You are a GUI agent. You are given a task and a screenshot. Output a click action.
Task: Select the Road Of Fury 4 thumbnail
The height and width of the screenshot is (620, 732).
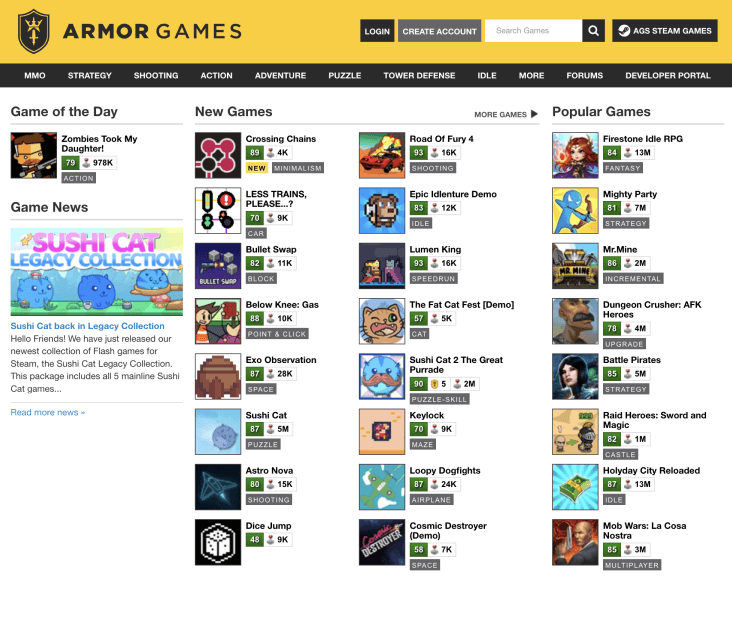tap(382, 155)
